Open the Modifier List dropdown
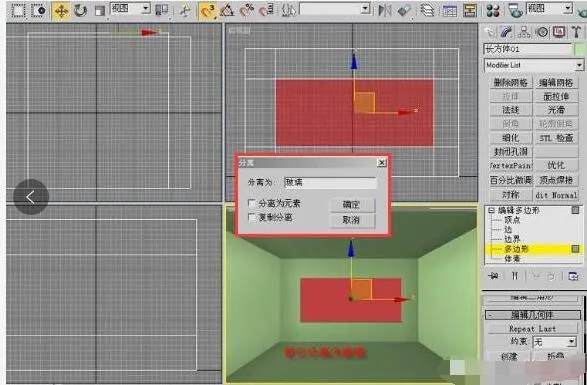587x385 pixels. pos(534,65)
